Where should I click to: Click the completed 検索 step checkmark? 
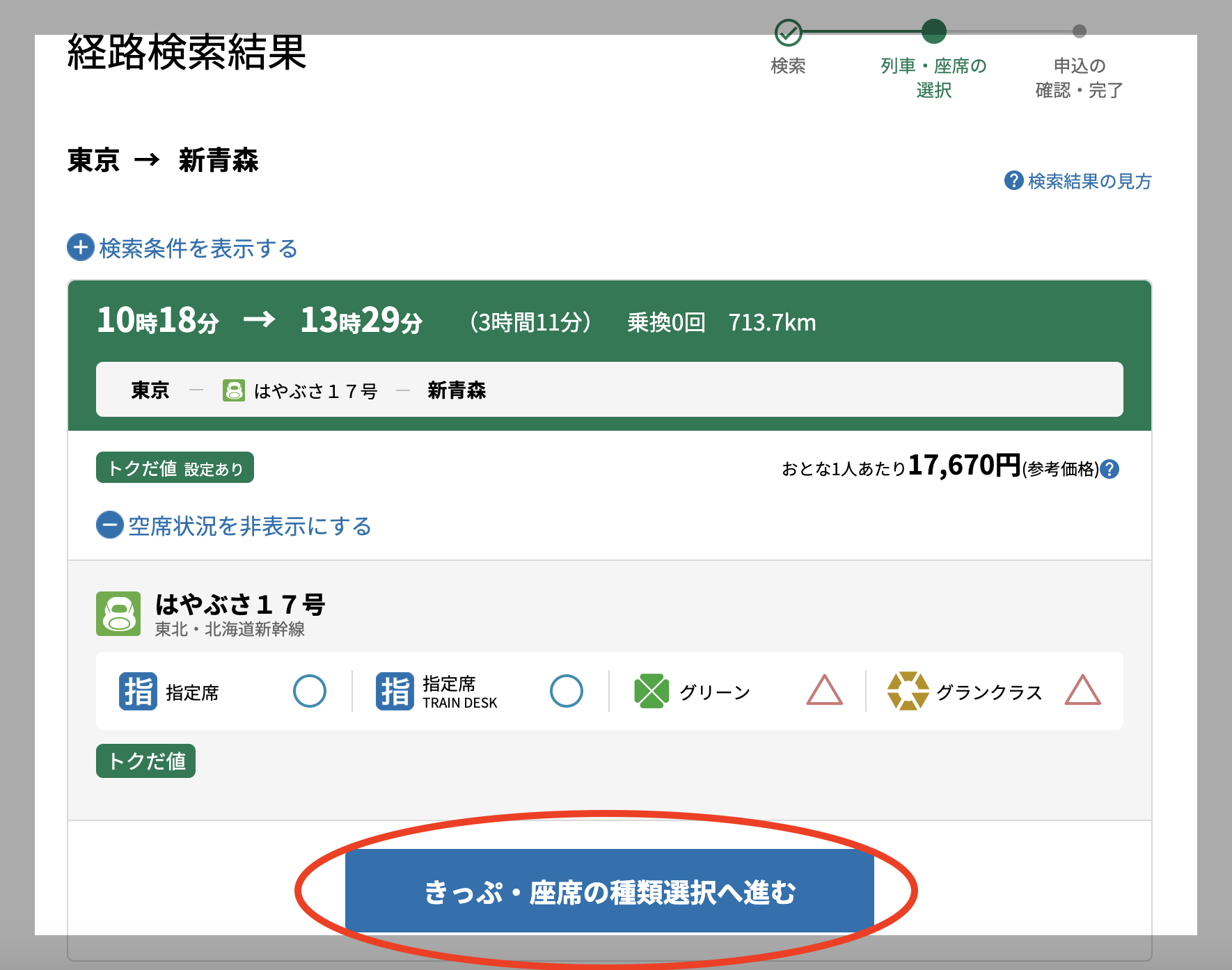click(789, 32)
